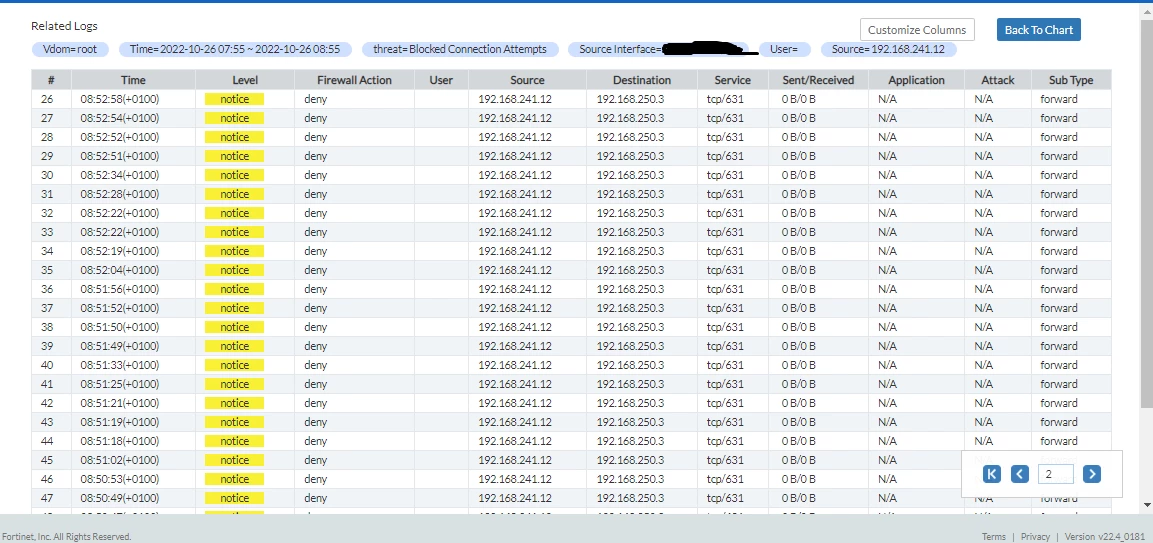
Task: Click Application N/A in row 35
Action: (887, 270)
